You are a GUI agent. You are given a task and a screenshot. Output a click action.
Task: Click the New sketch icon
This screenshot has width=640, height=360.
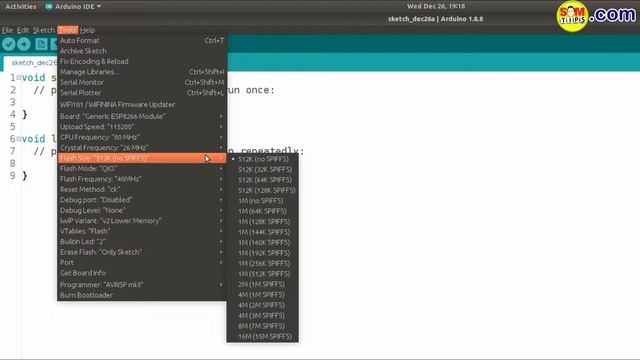pos(41,44)
